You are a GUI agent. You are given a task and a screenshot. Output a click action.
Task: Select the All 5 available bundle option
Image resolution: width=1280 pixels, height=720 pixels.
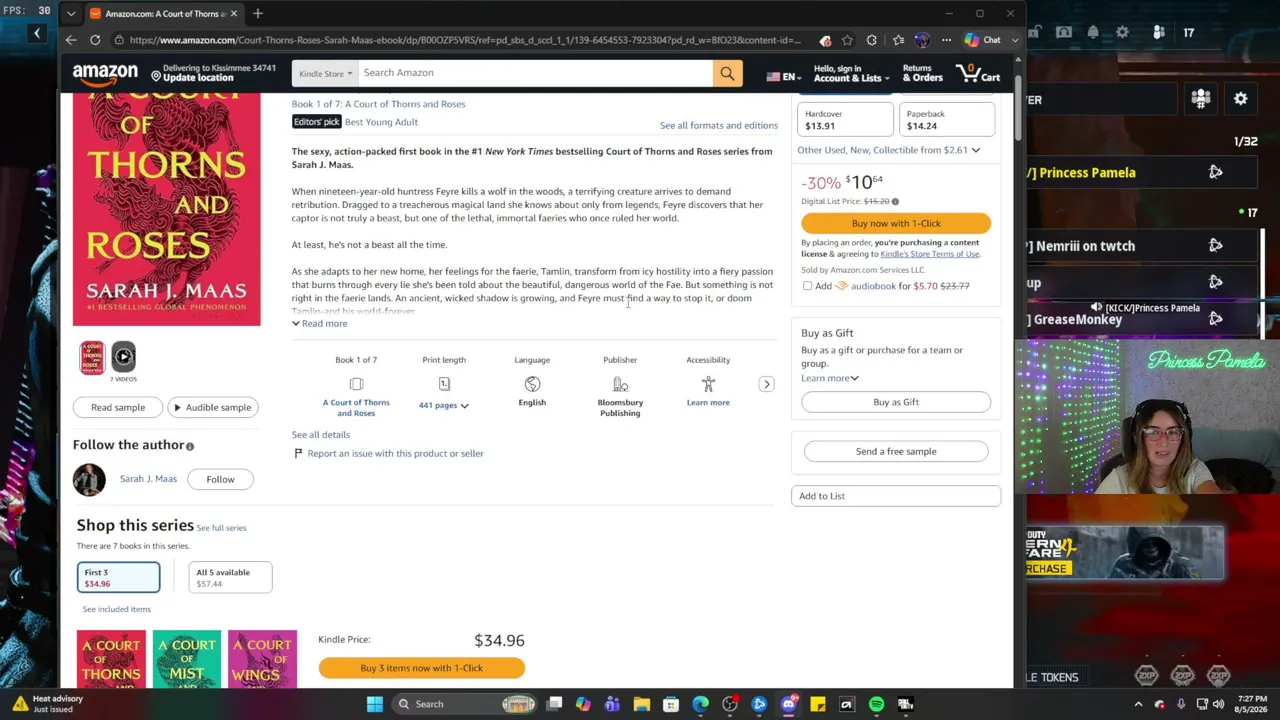(230, 577)
